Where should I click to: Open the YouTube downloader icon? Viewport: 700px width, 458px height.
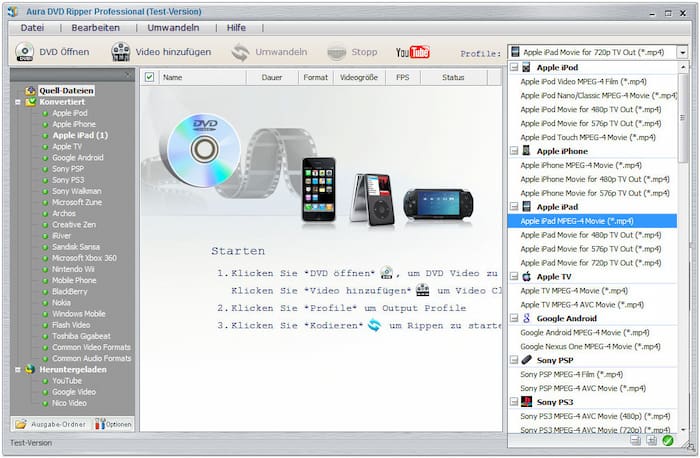pos(412,52)
